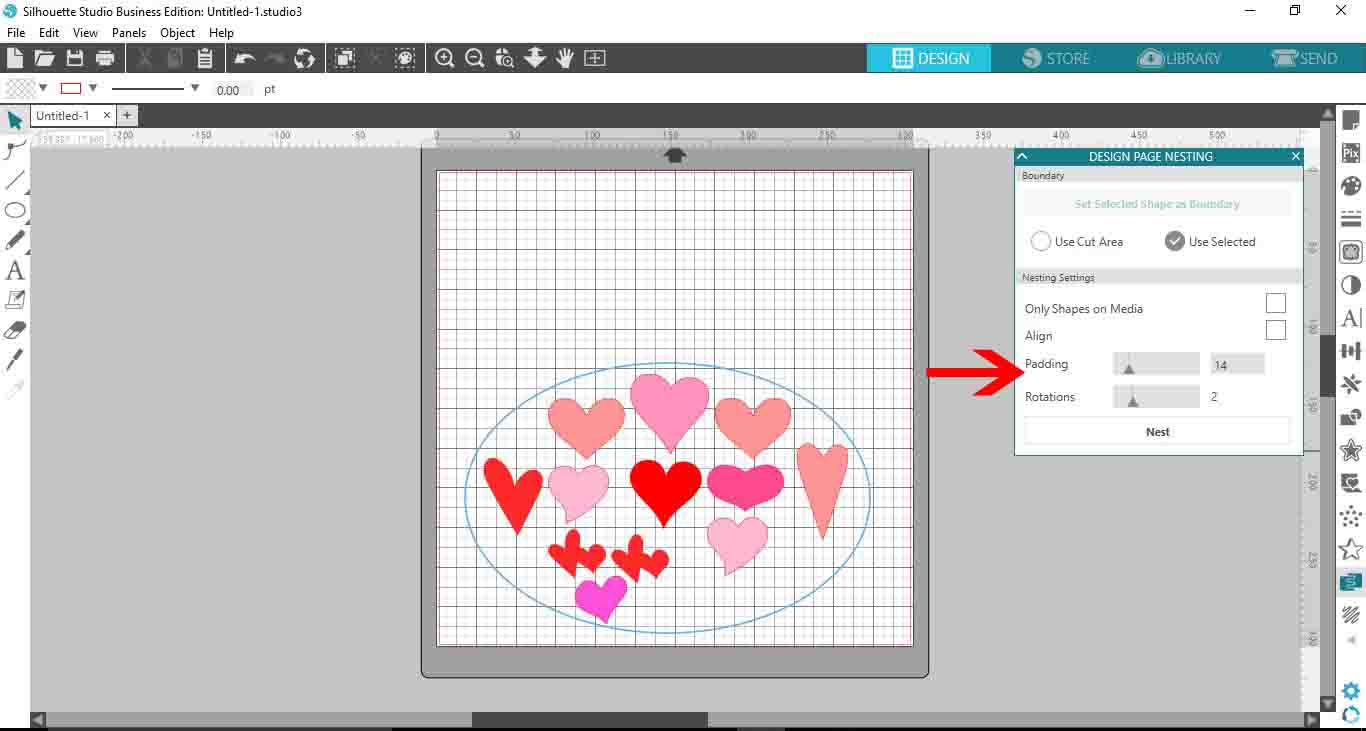
Task: Undo the last action
Action: pos(245,58)
